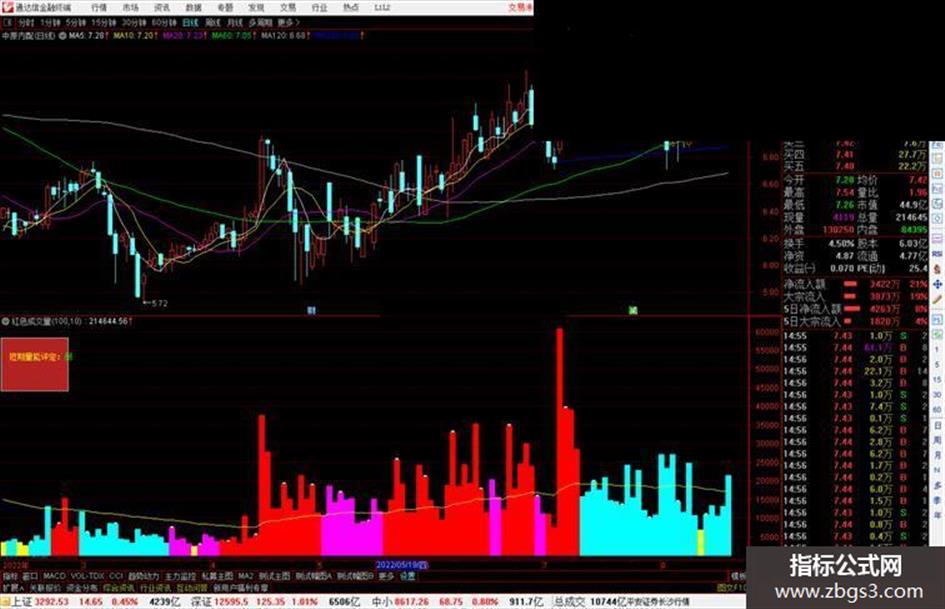Open the 综合资讯 tab
Image resolution: width=945 pixels, height=609 pixels.
pos(119,588)
